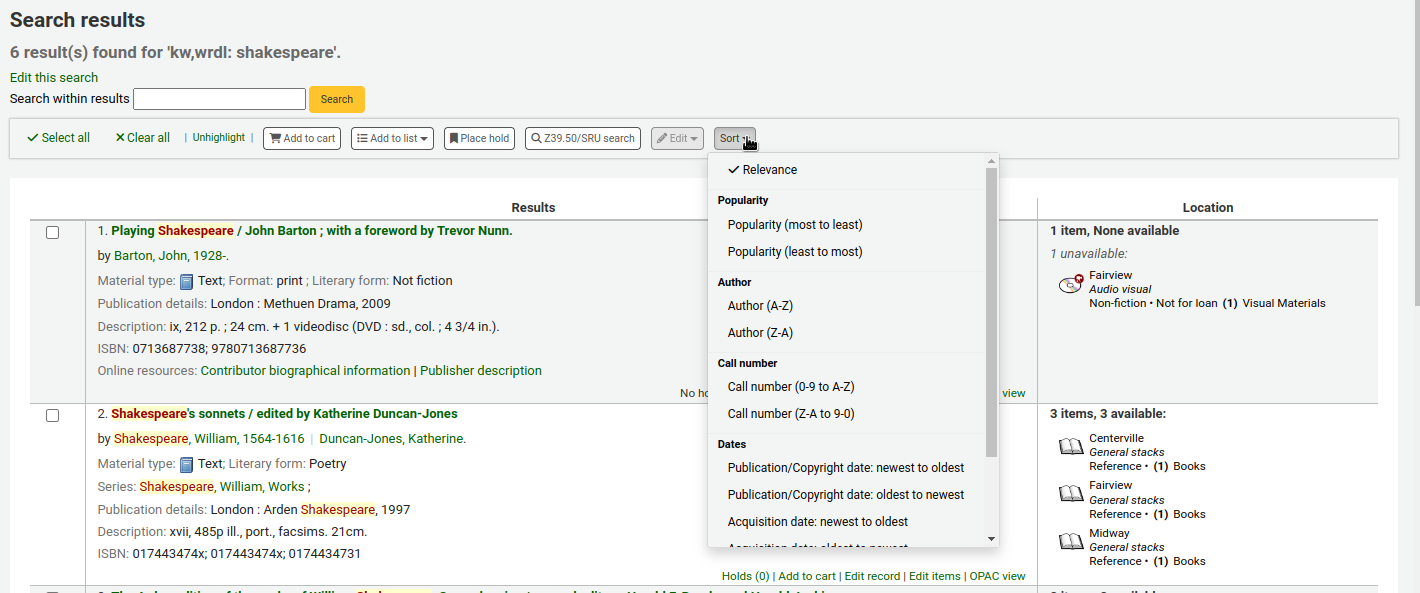
Task: Click the Place hold bookmark button
Action: click(478, 138)
